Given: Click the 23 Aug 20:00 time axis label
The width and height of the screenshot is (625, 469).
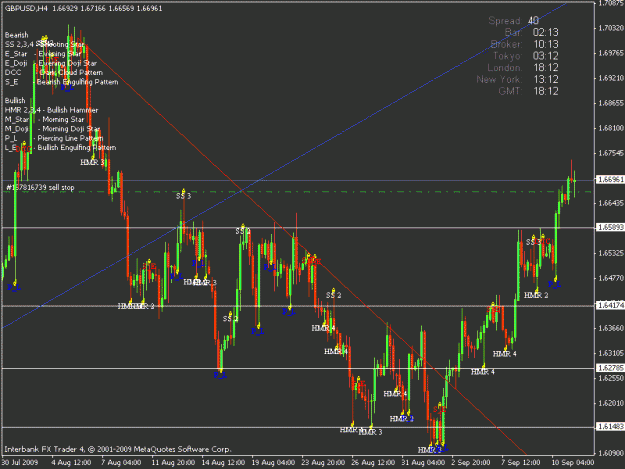Looking at the screenshot, I should 323,463.
